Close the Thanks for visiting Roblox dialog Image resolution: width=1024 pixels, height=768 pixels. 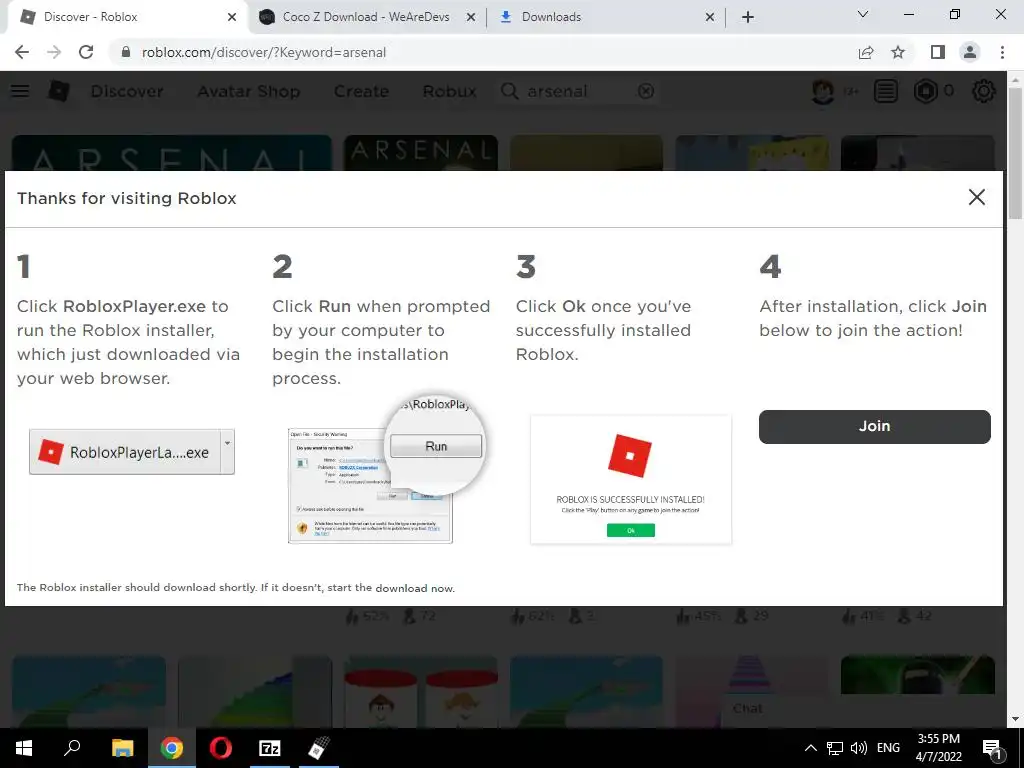pos(976,197)
